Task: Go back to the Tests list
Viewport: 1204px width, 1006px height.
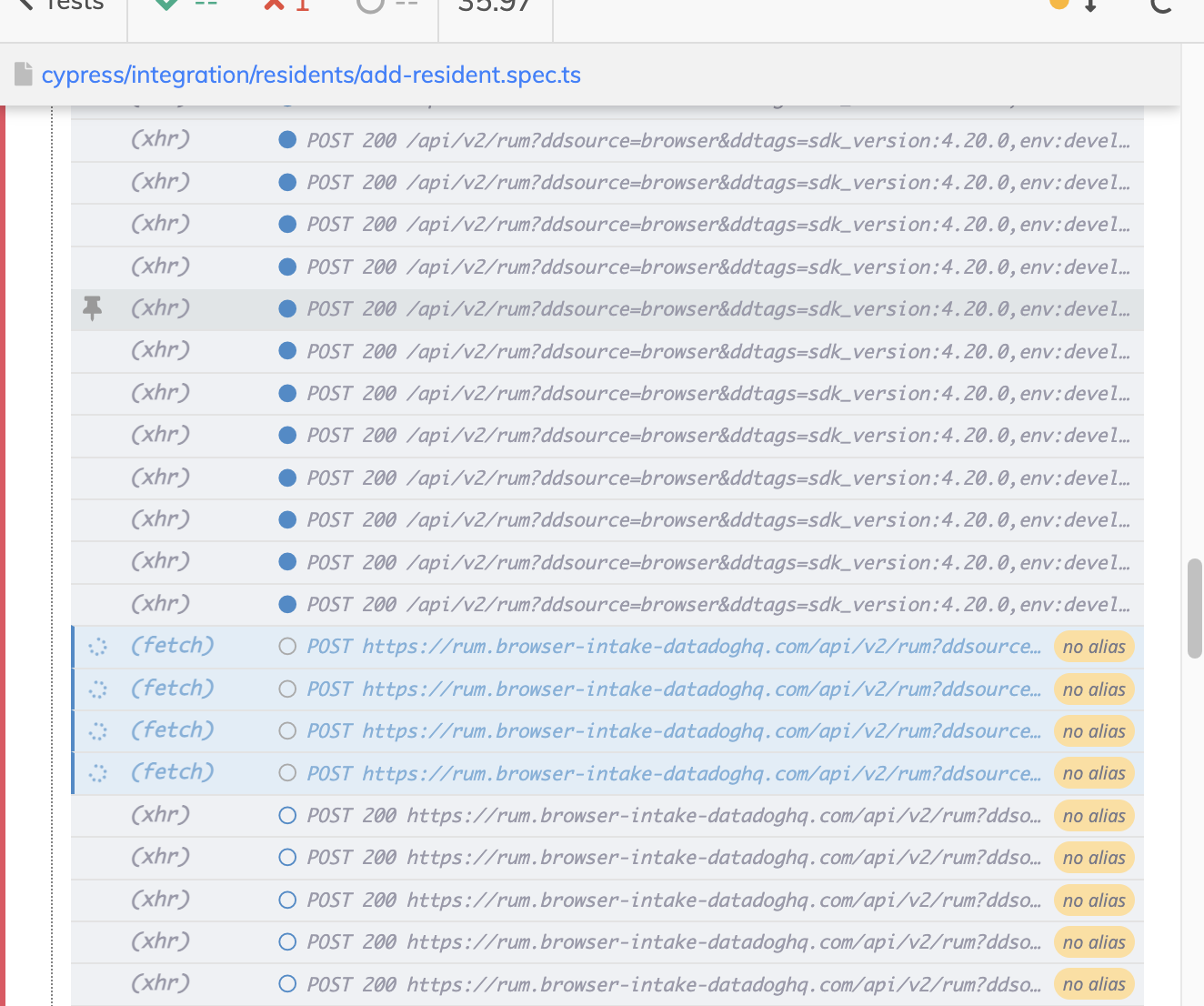Action: click(x=62, y=5)
